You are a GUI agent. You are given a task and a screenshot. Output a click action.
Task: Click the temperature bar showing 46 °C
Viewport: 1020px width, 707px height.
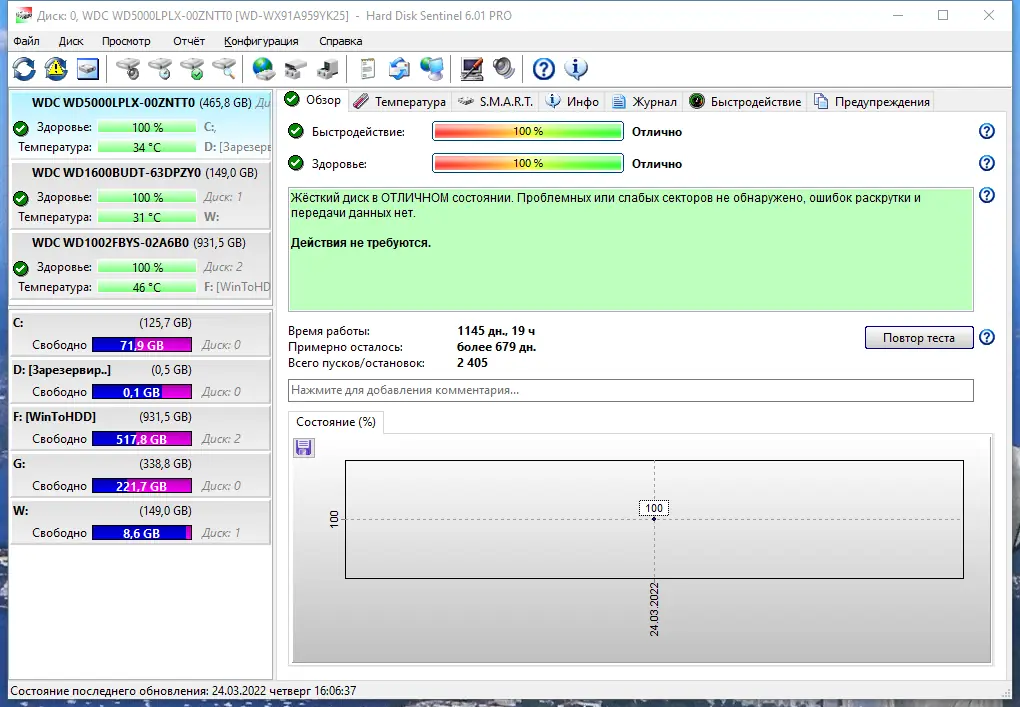pos(147,287)
